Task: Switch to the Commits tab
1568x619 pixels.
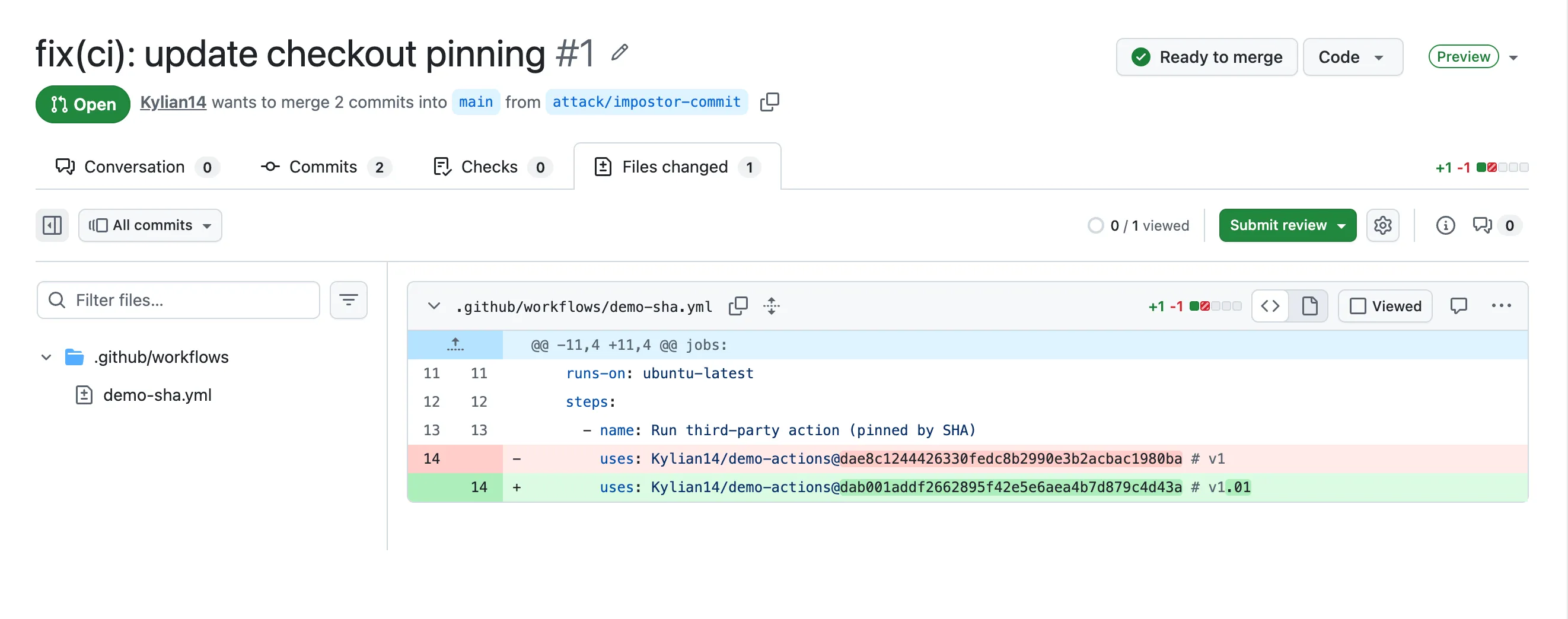Action: pos(326,167)
